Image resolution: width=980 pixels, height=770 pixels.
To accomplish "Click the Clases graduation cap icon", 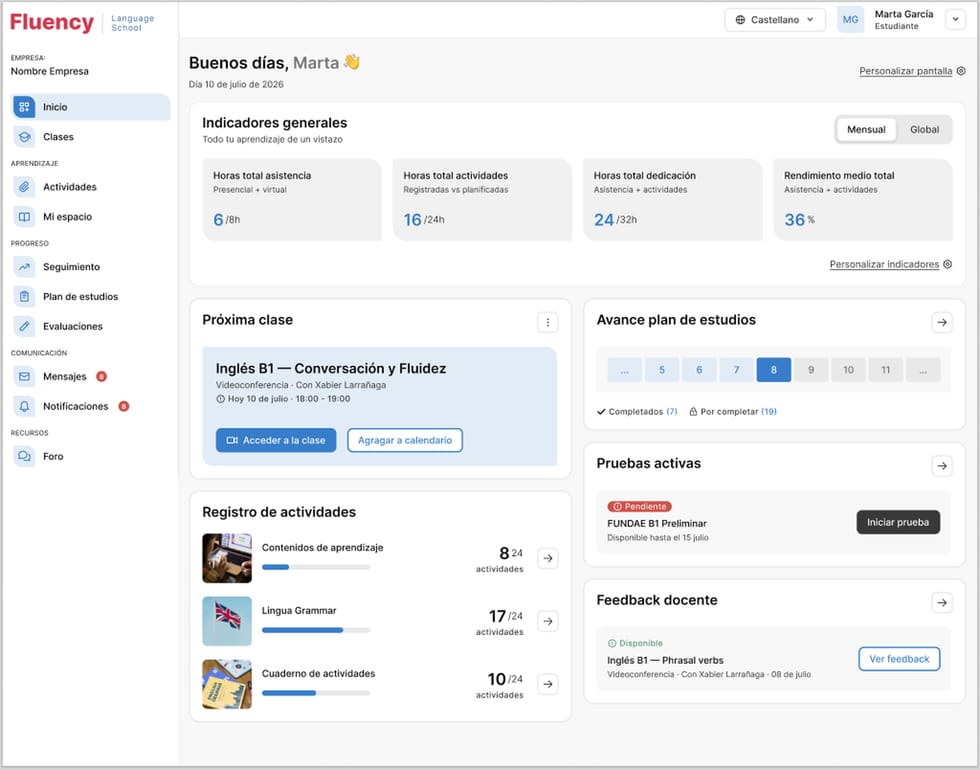I will pos(24,137).
